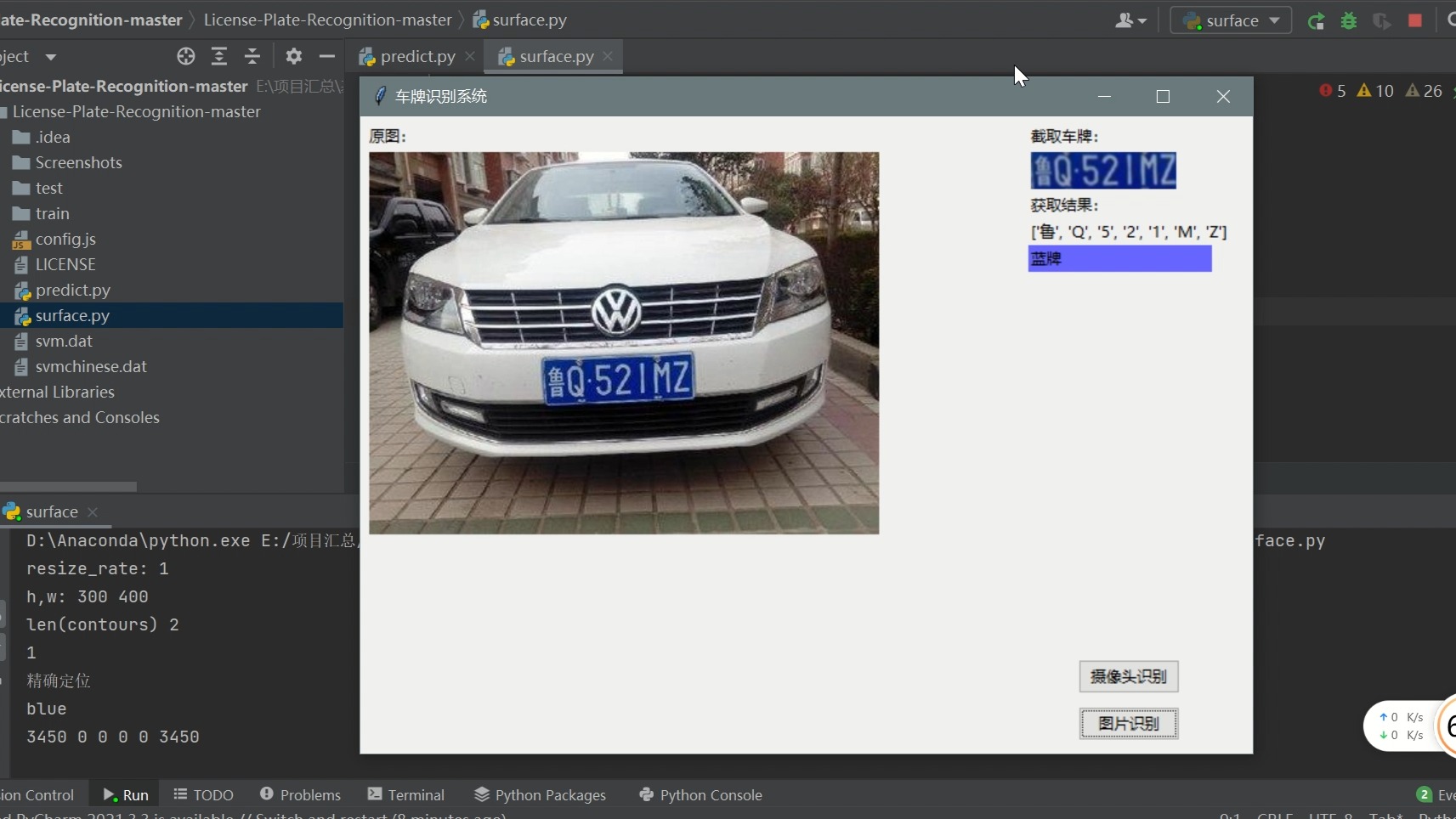
Task: Switch to the predict.py editor tab
Action: click(x=416, y=57)
